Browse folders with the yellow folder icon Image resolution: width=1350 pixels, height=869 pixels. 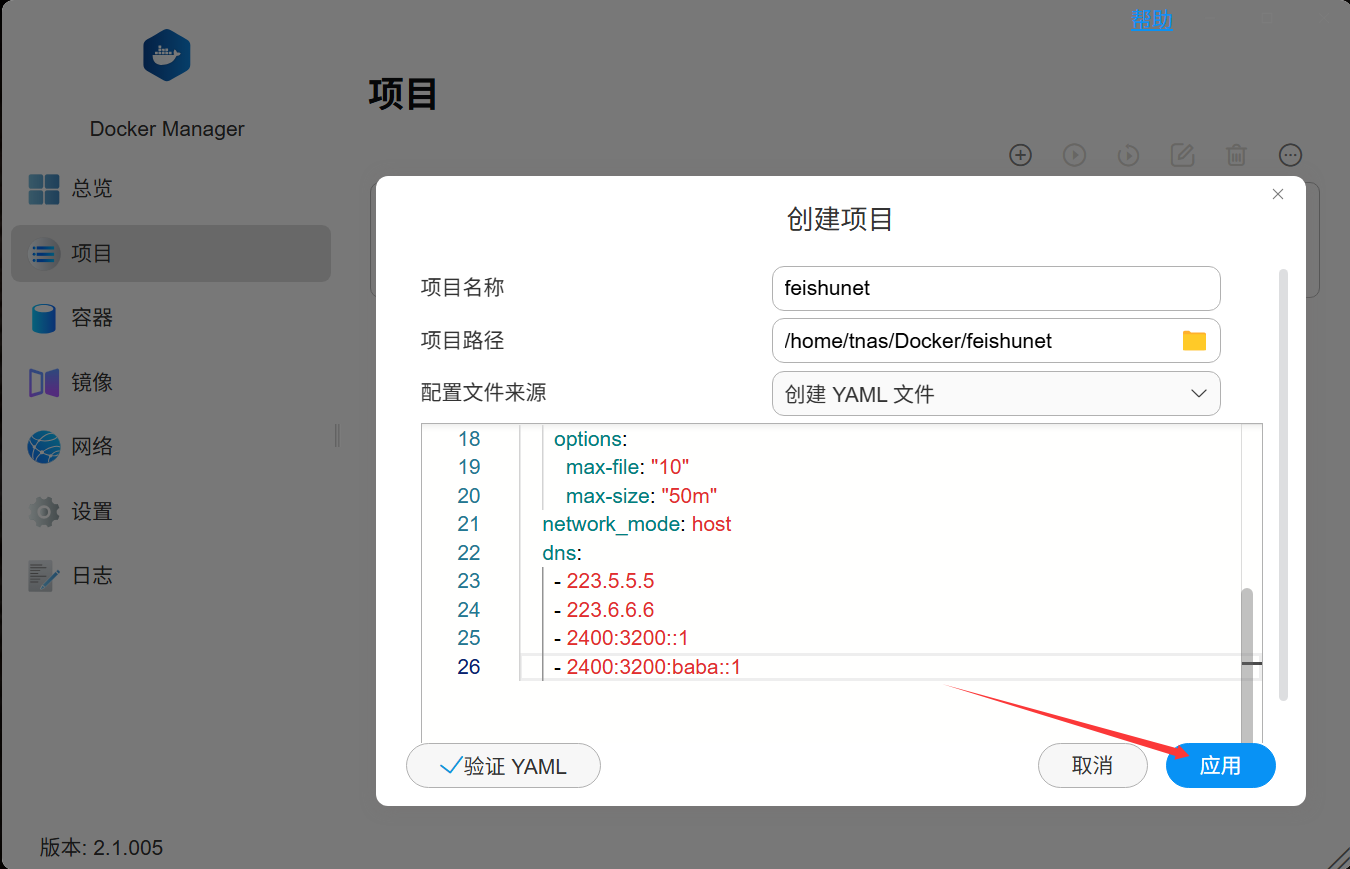pos(1194,341)
